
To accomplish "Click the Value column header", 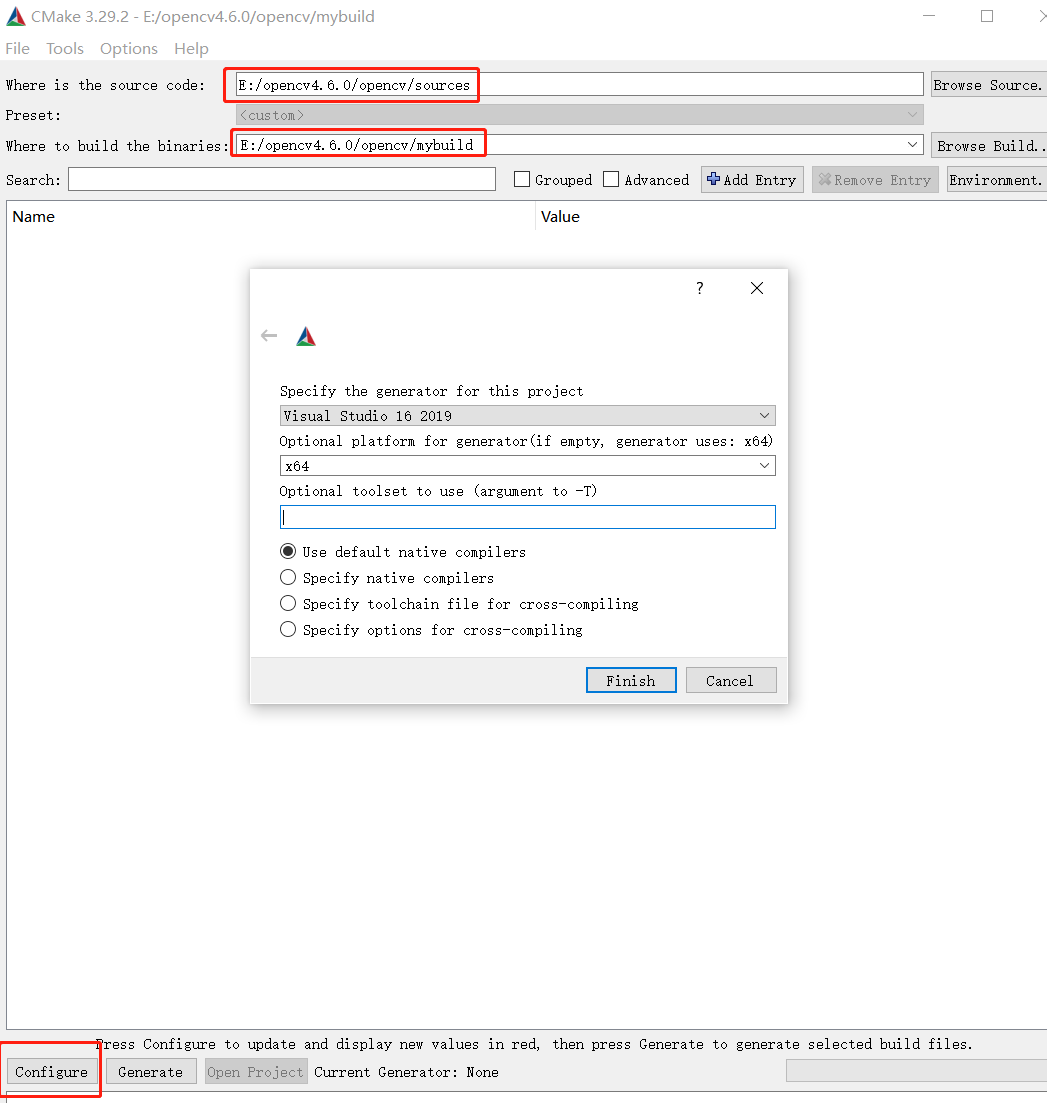I will (x=560, y=217).
